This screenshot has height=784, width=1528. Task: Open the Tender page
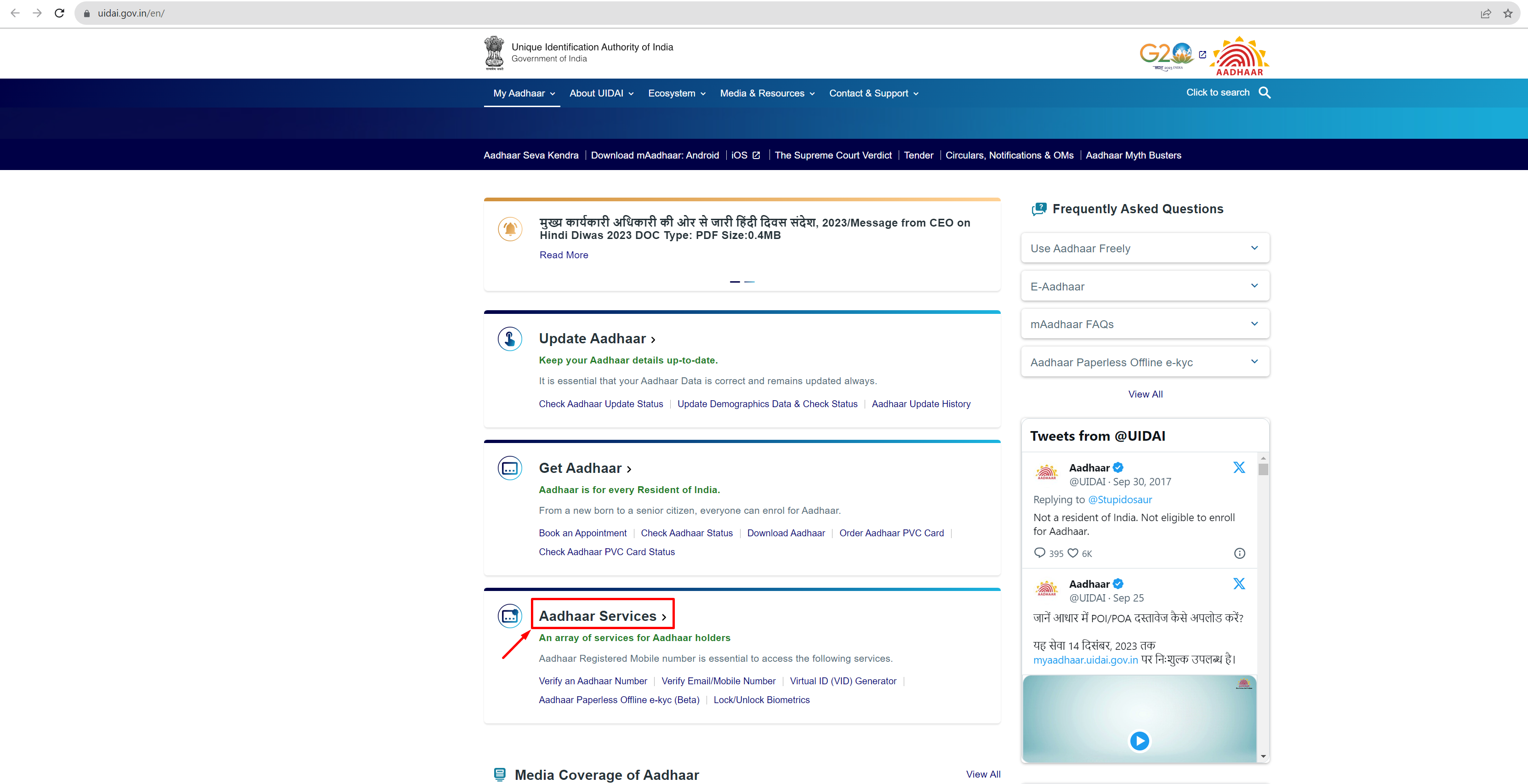(x=918, y=155)
